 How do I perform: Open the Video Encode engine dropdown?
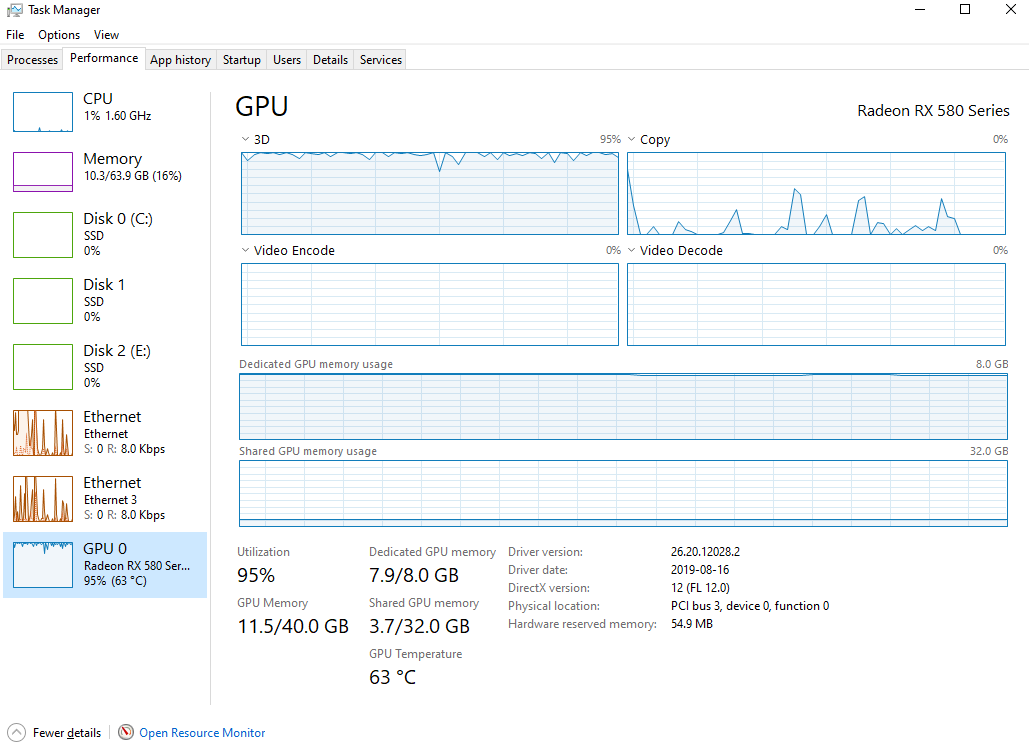[x=245, y=250]
